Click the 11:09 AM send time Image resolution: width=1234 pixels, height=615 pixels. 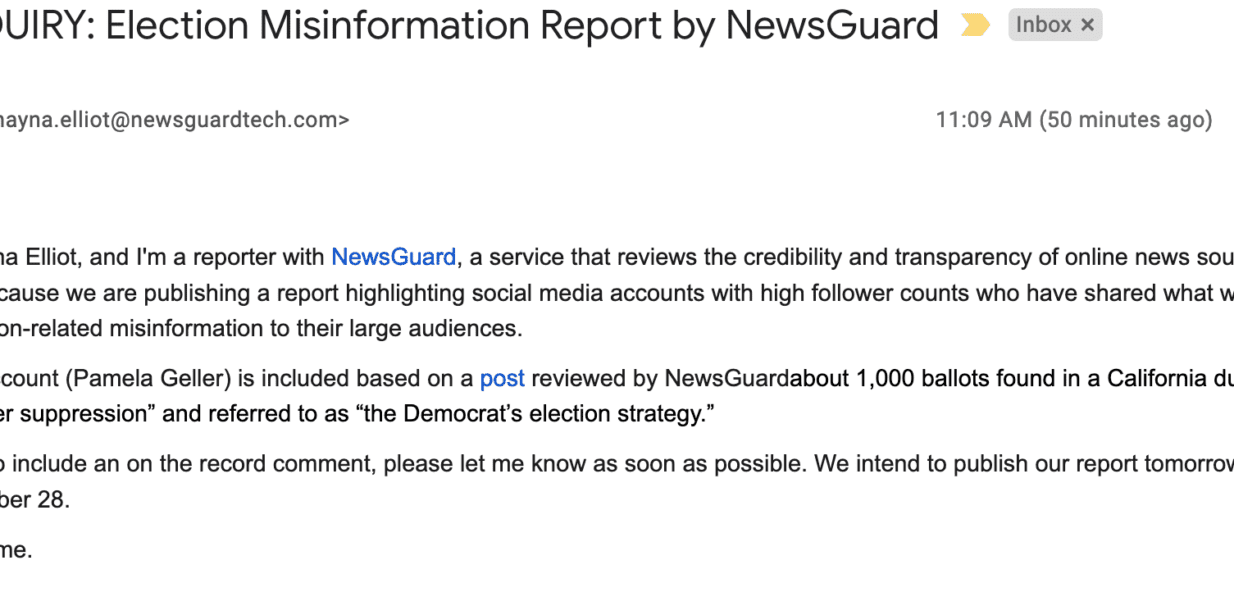[983, 120]
